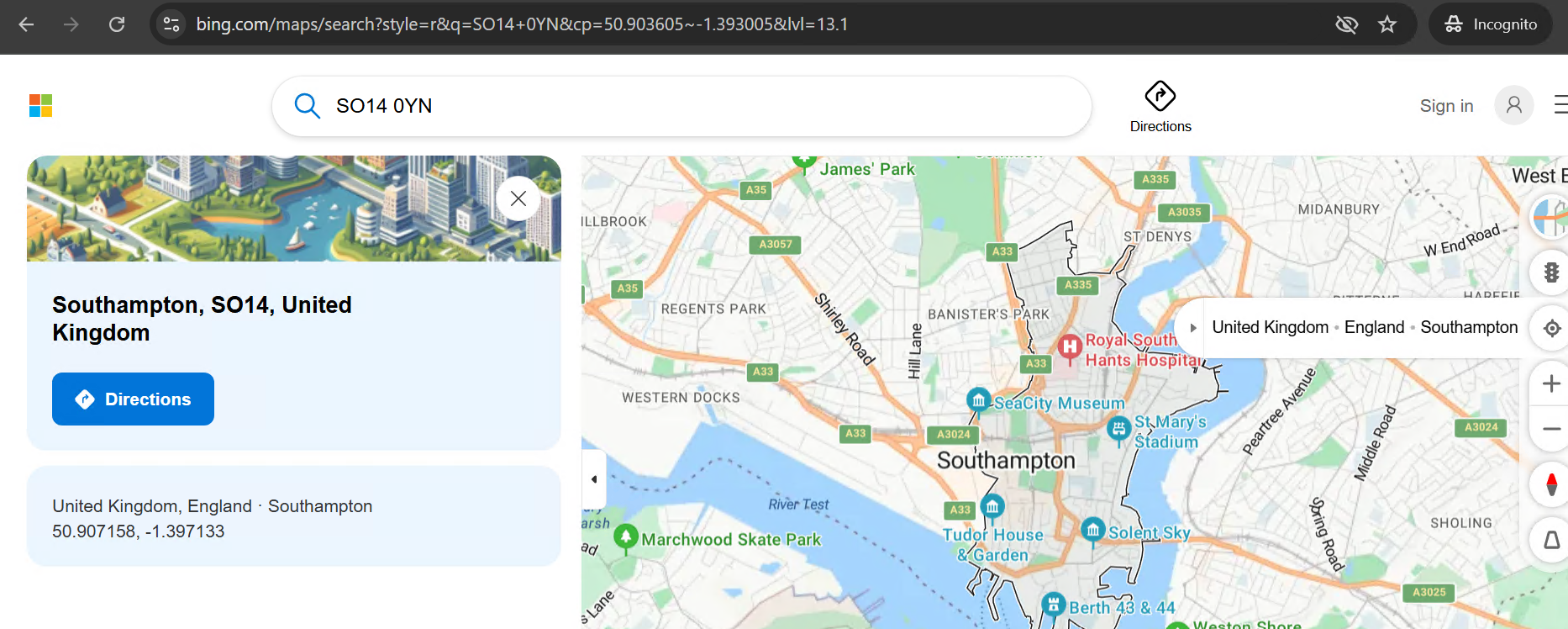Click the A3035 road shield
Screen dimensions: 1568x629
point(1184,212)
